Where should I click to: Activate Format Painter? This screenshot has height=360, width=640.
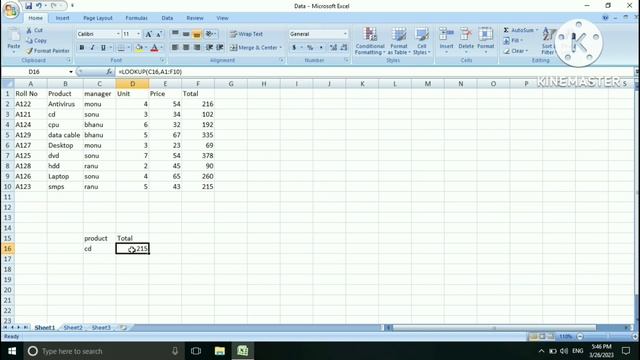point(48,51)
